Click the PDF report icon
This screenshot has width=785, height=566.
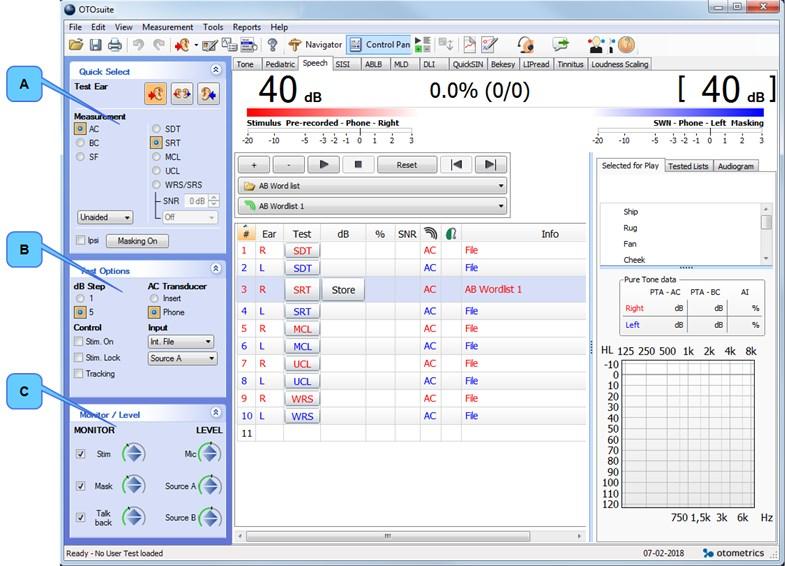point(469,45)
